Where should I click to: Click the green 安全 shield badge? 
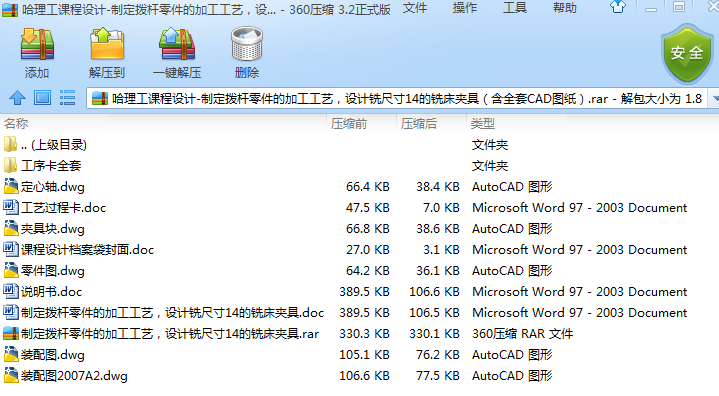(686, 54)
